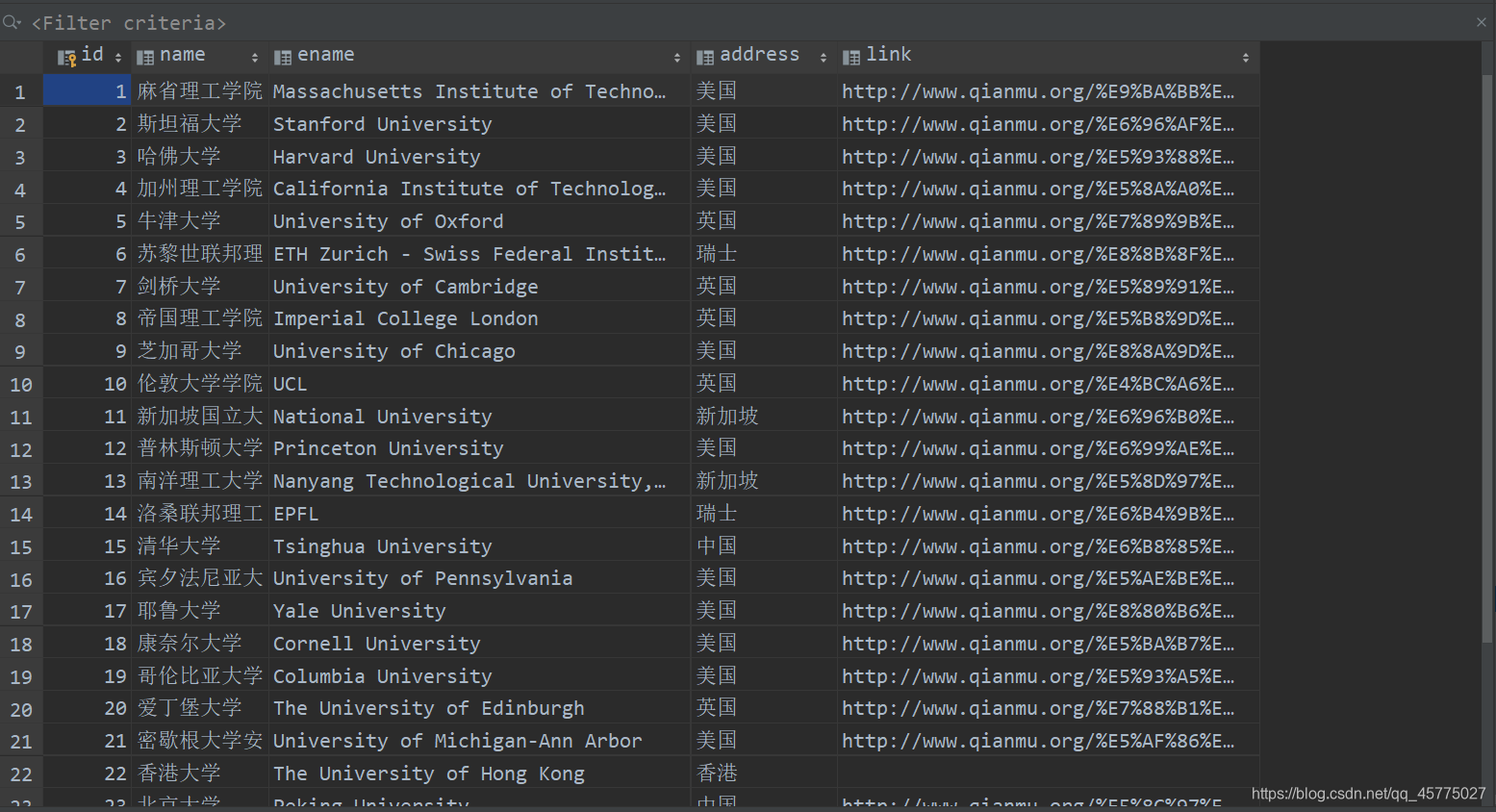
Task: Select cell 'The University of Hong Kong'
Action: tap(479, 774)
